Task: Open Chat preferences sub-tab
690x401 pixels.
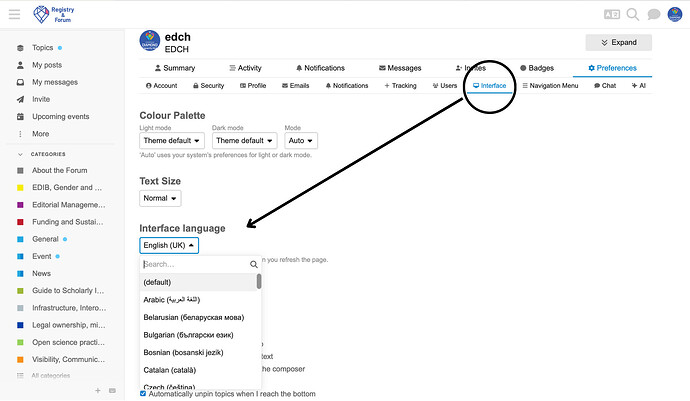Action: (x=605, y=85)
